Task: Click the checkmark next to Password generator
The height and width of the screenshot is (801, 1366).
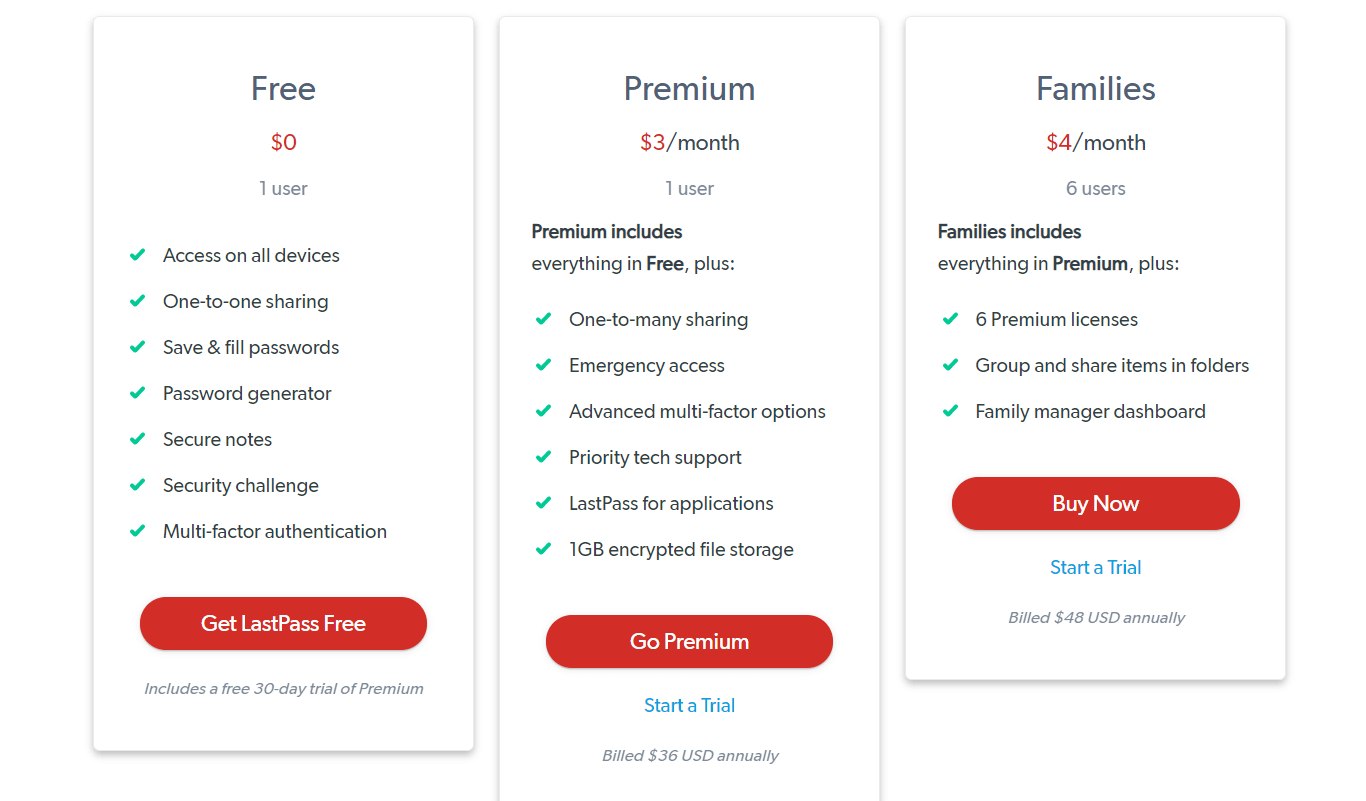Action: coord(138,393)
